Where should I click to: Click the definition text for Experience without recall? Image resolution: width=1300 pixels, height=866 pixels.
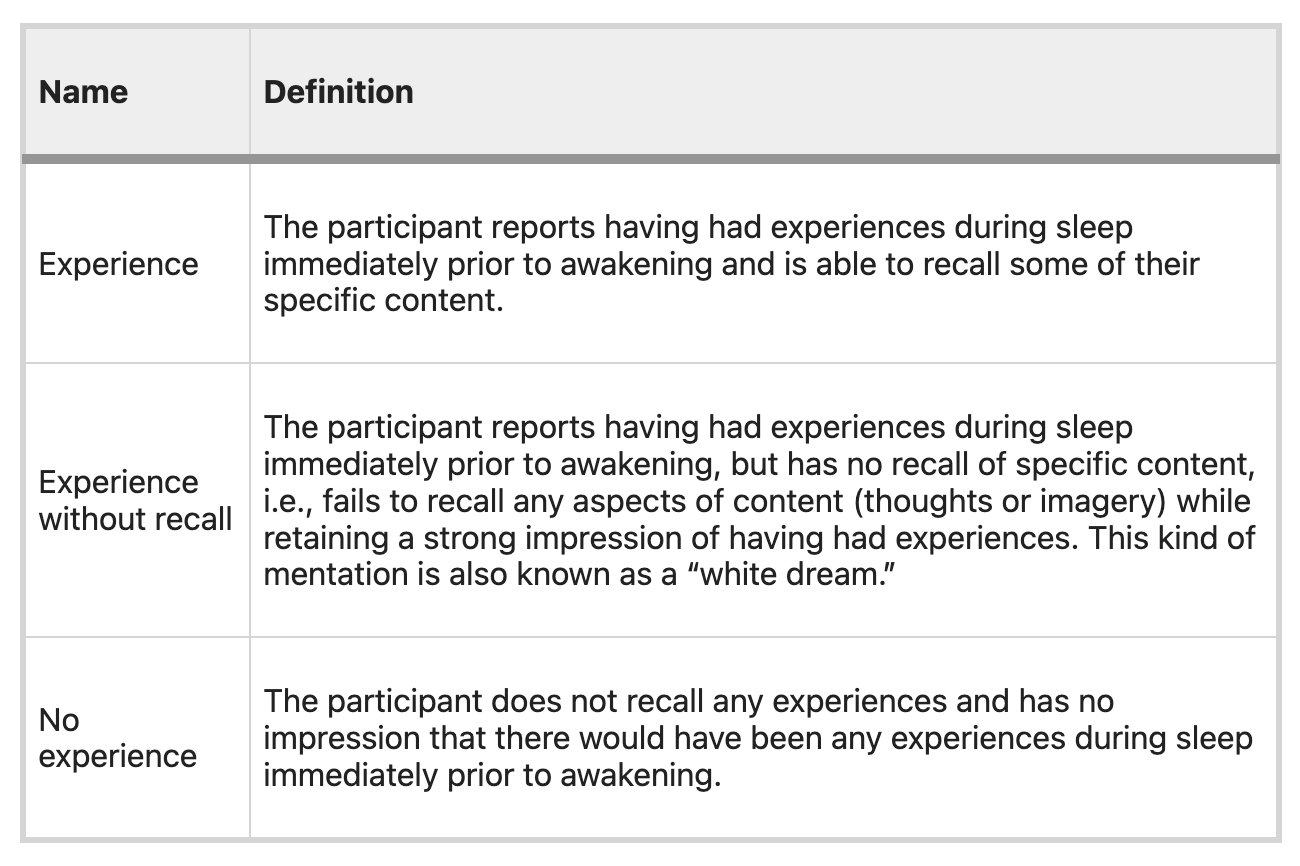click(758, 500)
